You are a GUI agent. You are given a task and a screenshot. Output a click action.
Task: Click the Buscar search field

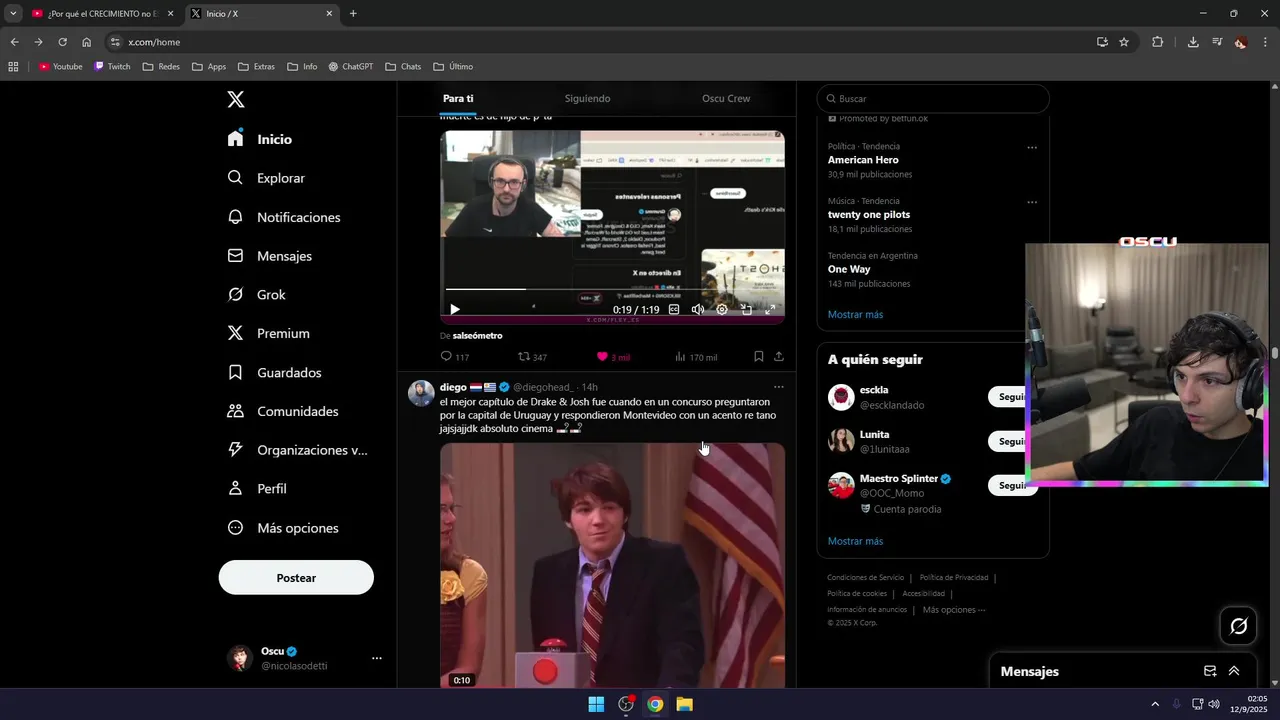click(x=933, y=99)
